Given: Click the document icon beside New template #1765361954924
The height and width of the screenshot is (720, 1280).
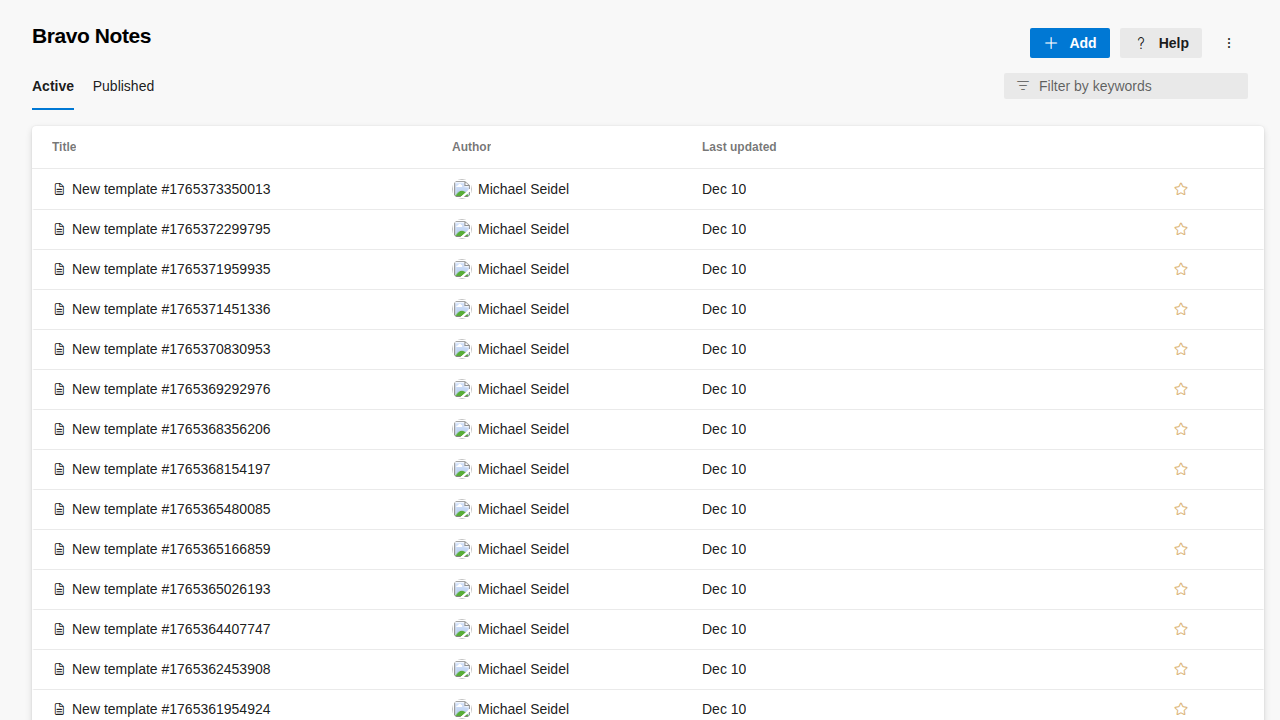Looking at the screenshot, I should click(59, 708).
